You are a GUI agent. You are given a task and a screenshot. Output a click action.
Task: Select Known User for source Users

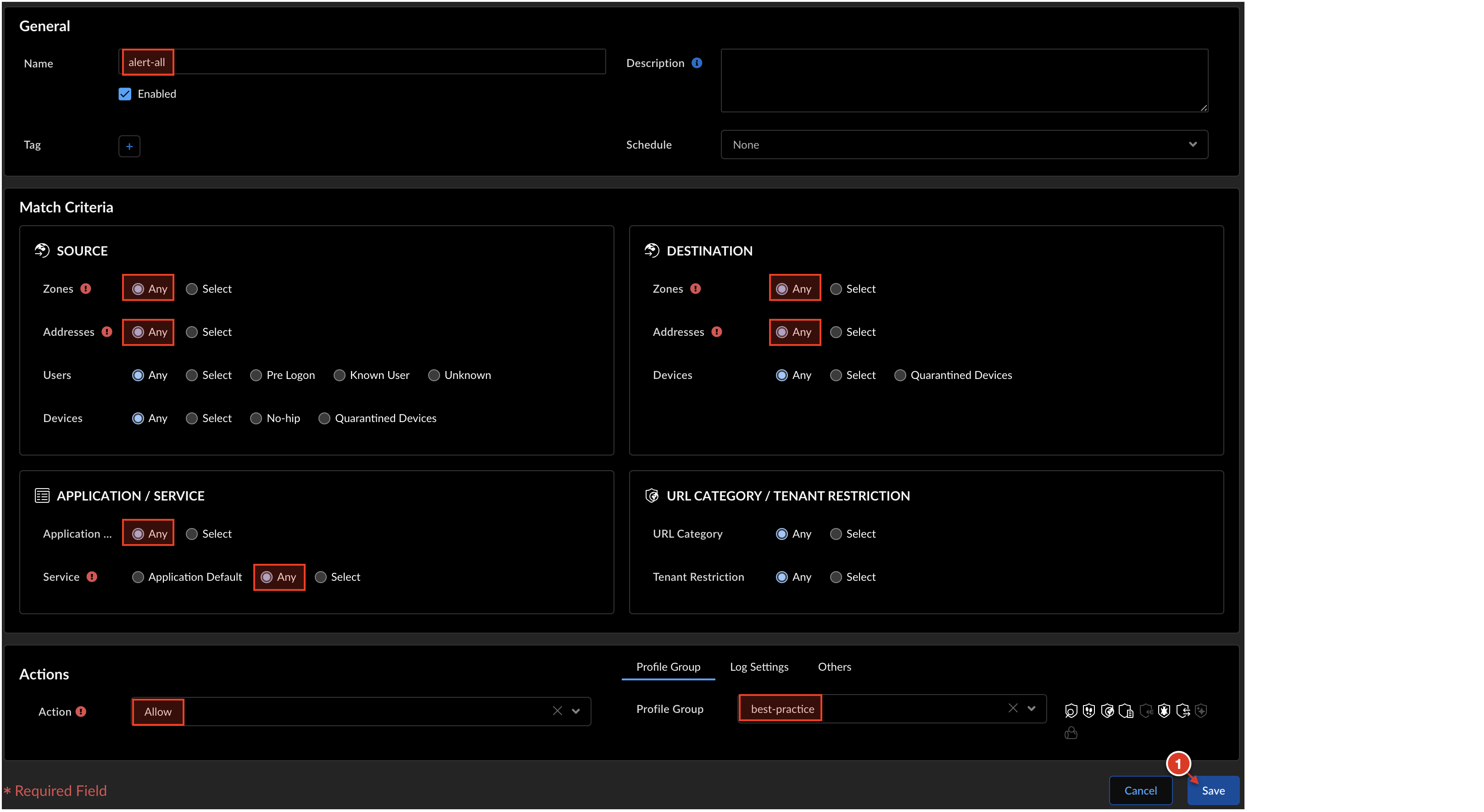(x=339, y=375)
